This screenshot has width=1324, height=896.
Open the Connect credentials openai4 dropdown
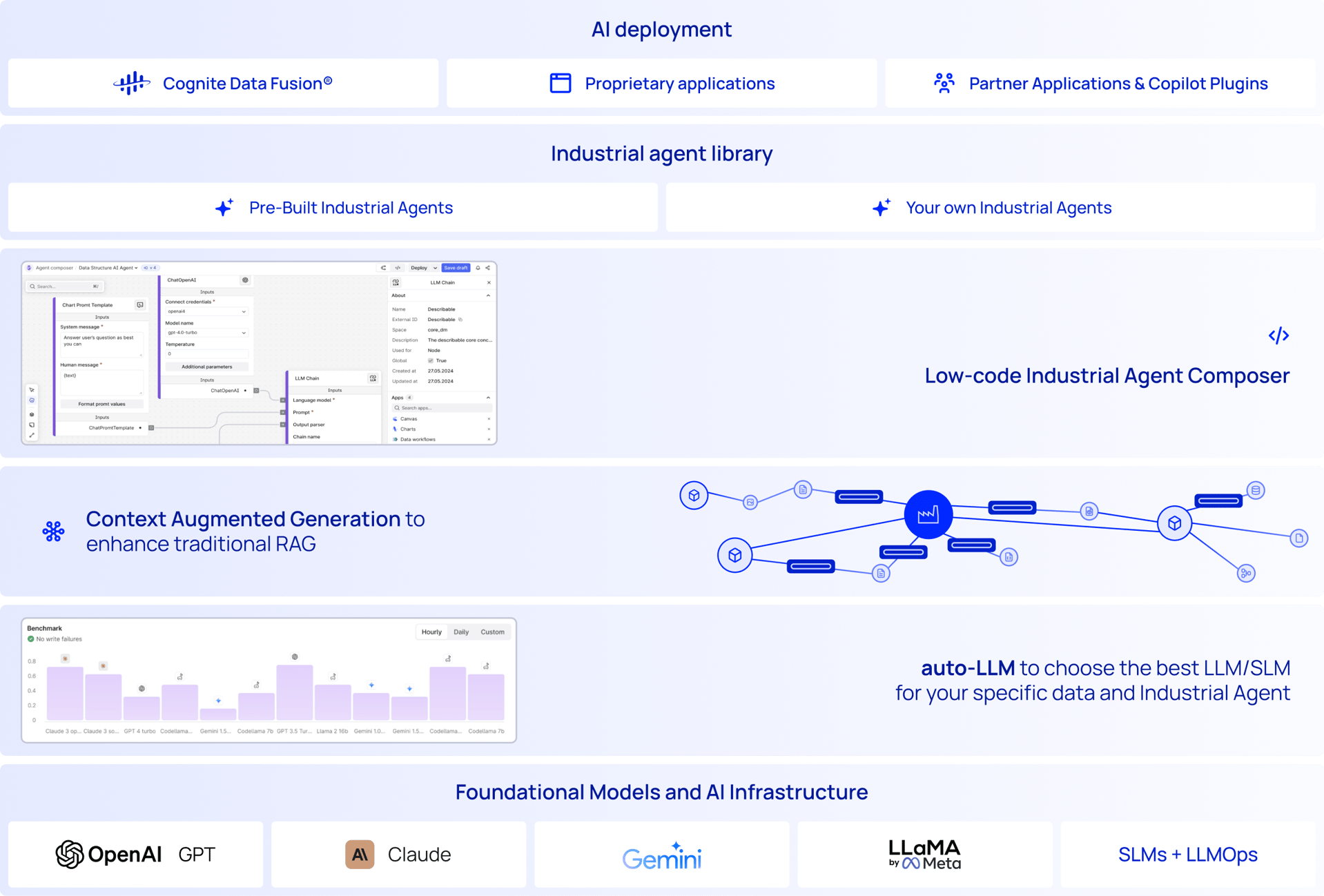tap(206, 311)
